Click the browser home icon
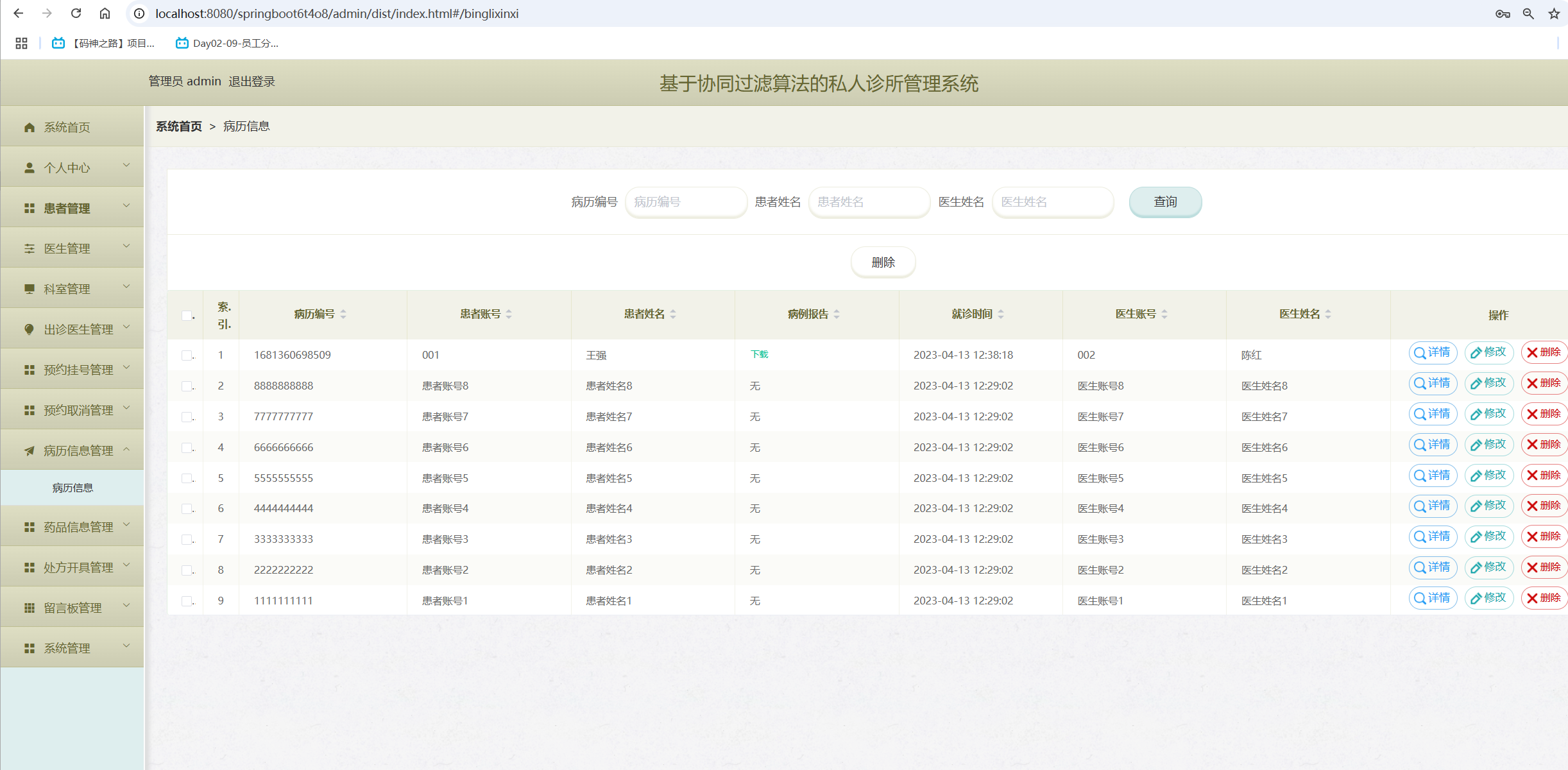This screenshot has height=770, width=1568. pyautogui.click(x=105, y=13)
